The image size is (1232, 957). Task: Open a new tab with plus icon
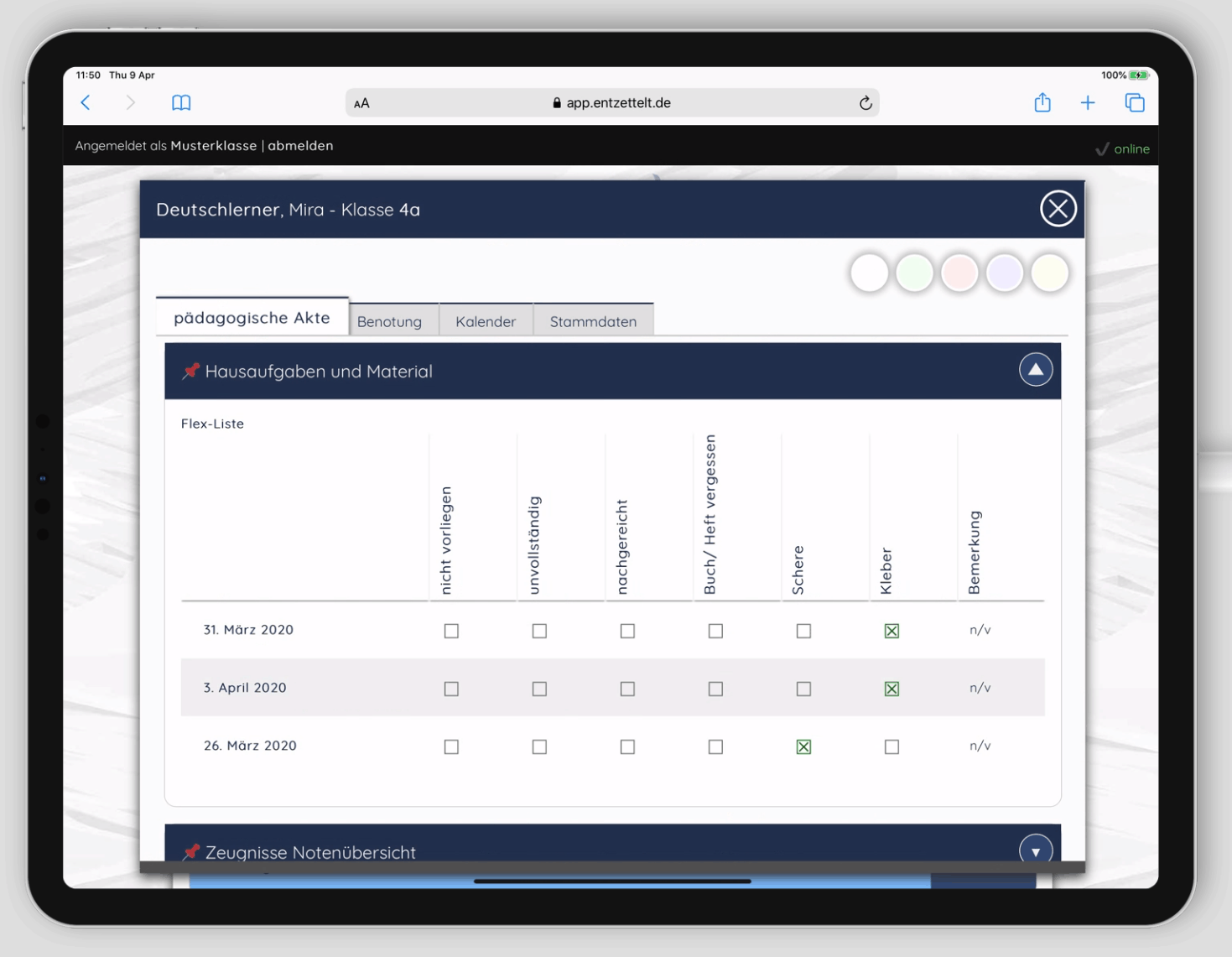click(1088, 103)
